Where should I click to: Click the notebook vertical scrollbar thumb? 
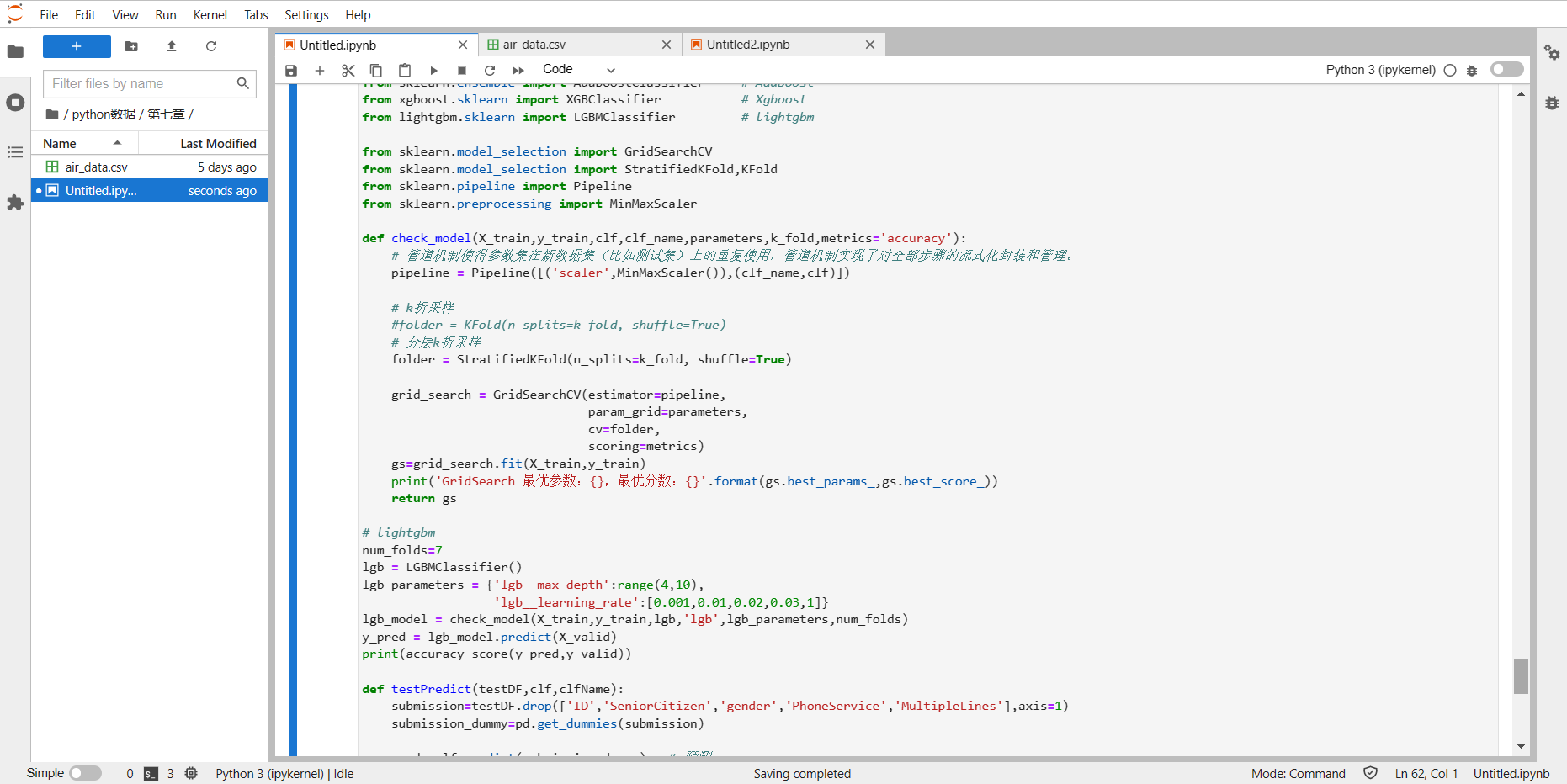click(1521, 676)
